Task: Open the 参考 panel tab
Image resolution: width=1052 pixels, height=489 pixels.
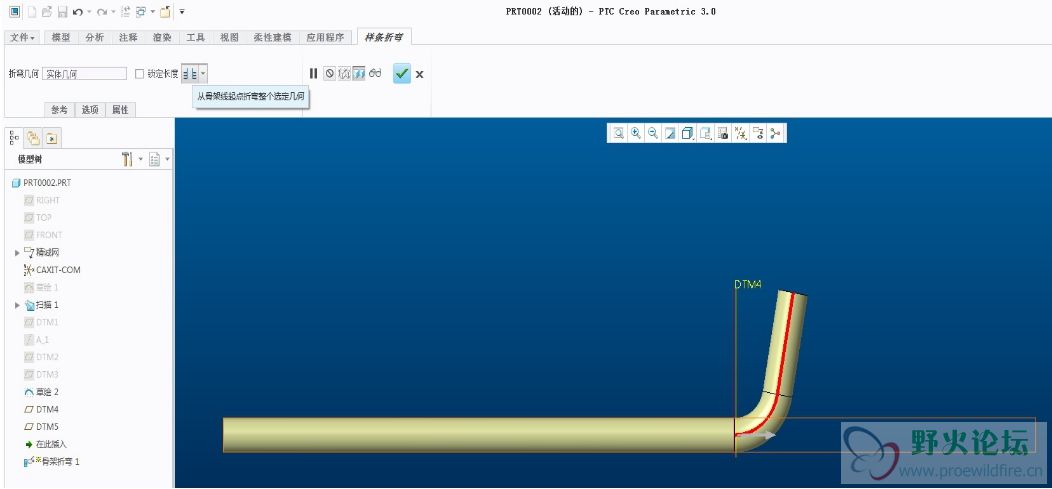Action: tap(59, 110)
